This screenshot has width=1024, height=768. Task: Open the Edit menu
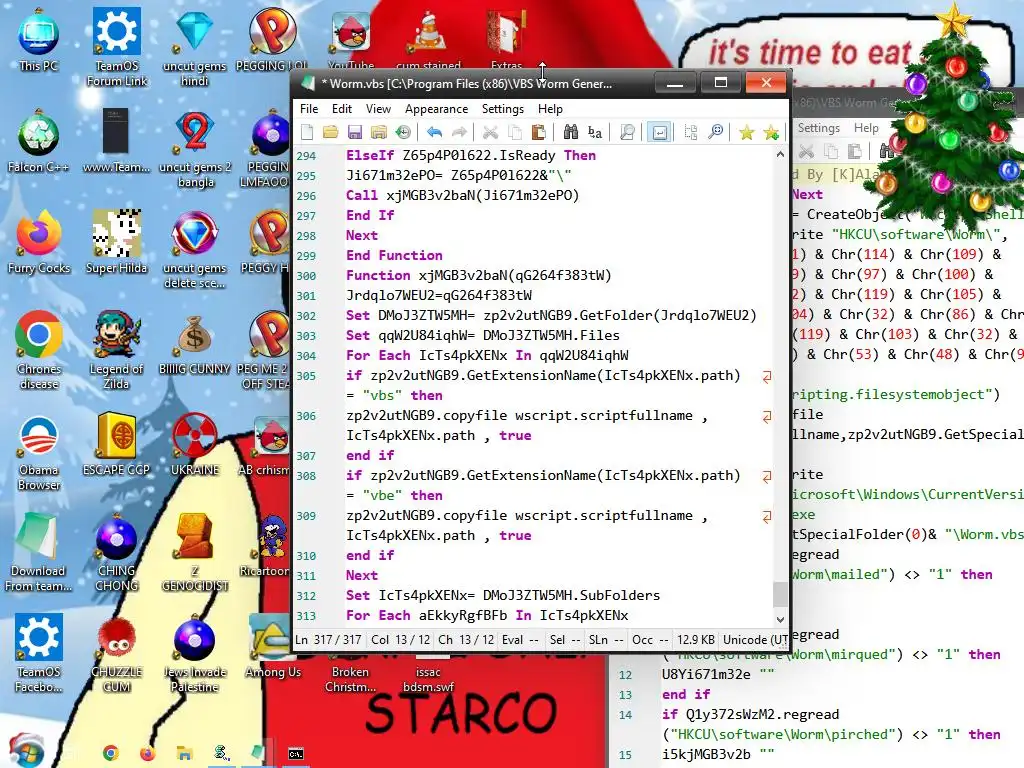(x=342, y=108)
